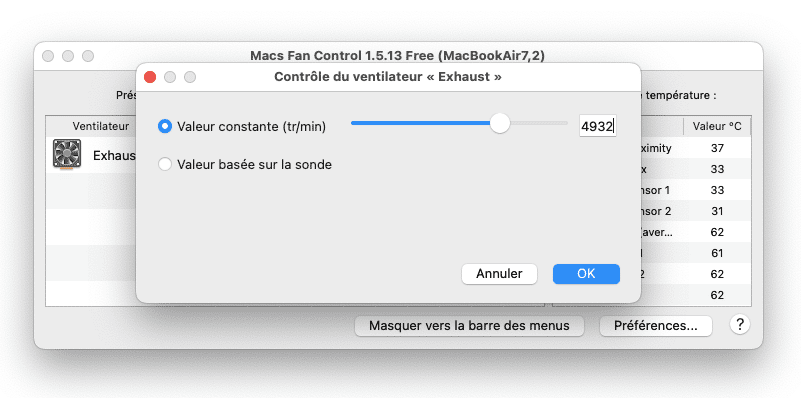Click the Ventilateur column header
This screenshot has height=398, width=801.
[x=101, y=126]
